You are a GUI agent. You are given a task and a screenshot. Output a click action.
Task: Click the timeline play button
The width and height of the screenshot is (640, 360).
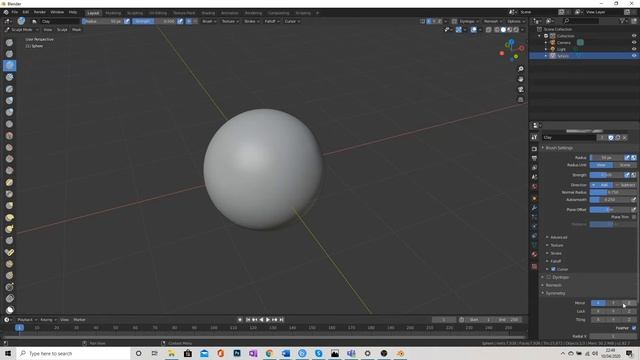coord(268,320)
